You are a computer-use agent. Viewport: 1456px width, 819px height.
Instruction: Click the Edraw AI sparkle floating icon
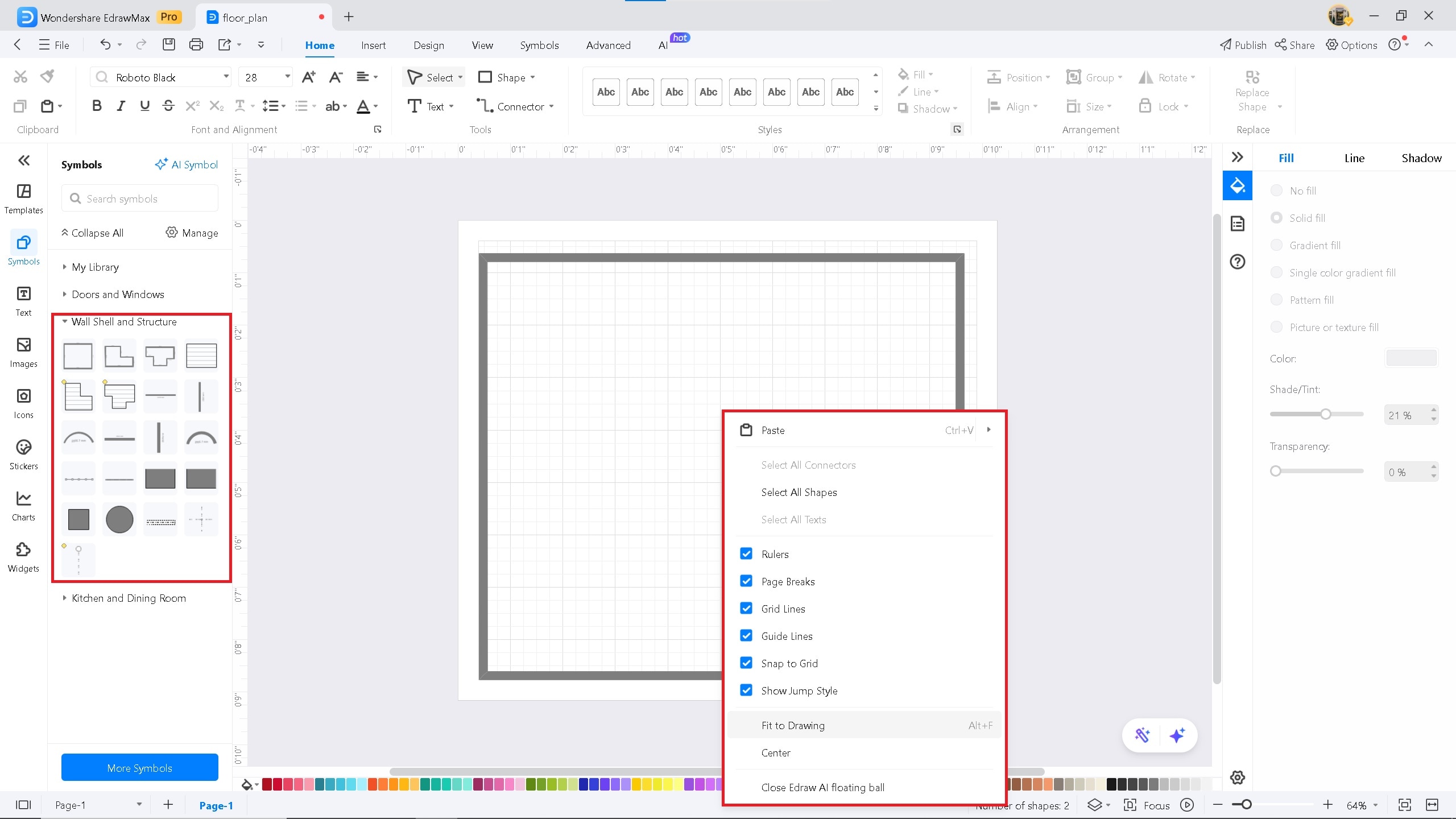point(1177,735)
